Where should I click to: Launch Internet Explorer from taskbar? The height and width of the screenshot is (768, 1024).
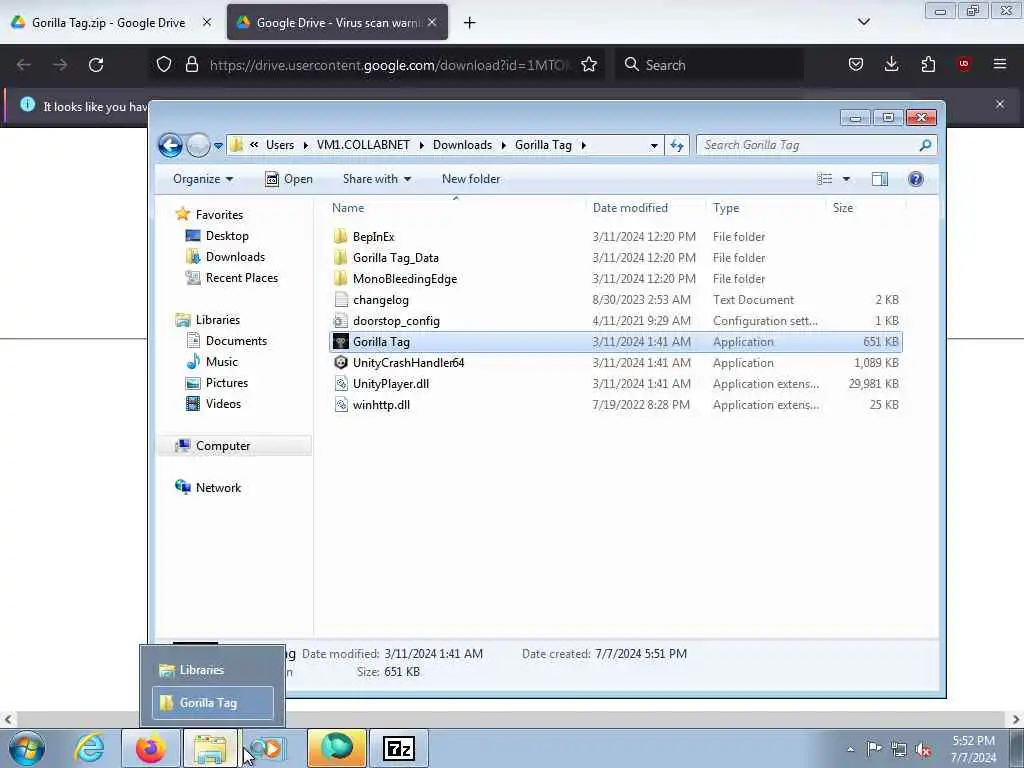click(89, 748)
